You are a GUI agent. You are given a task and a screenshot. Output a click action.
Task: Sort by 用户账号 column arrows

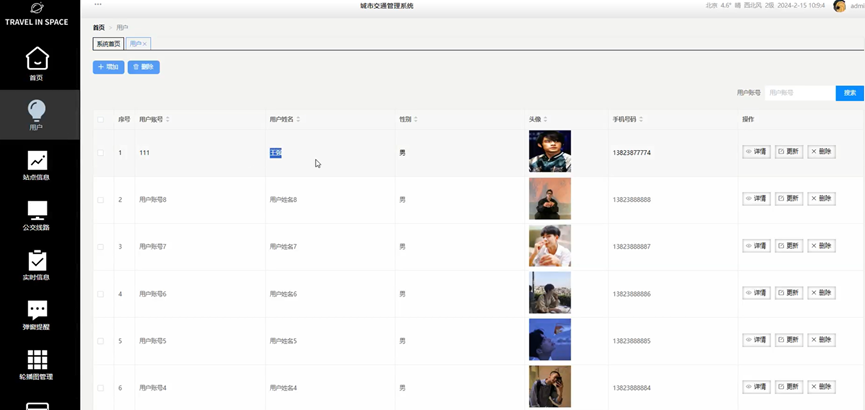(168, 119)
